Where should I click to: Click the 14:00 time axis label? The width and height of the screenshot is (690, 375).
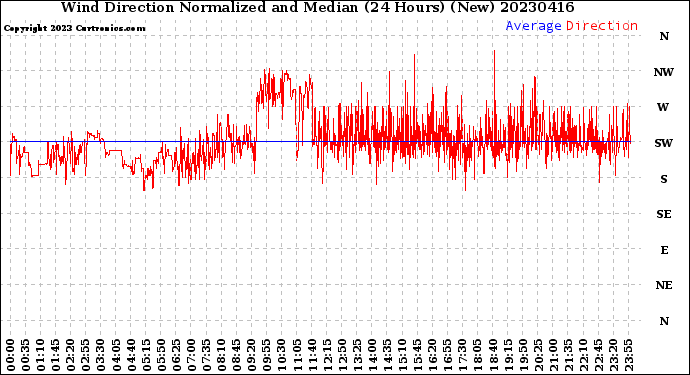pyautogui.click(x=373, y=356)
